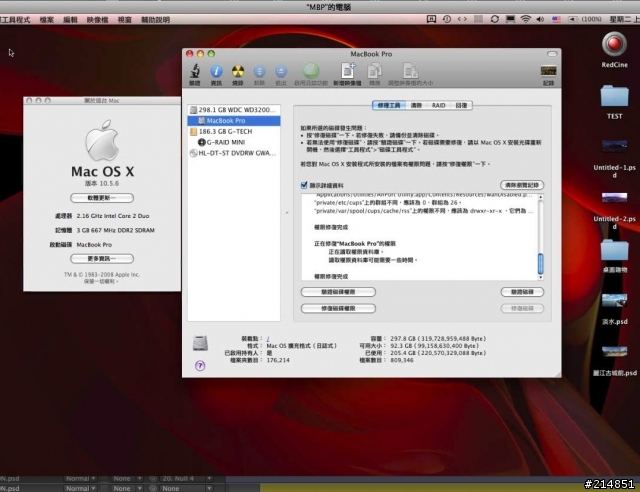
Task: Click 更多資訊 (More Info) in About This Mac
Action: point(102,258)
